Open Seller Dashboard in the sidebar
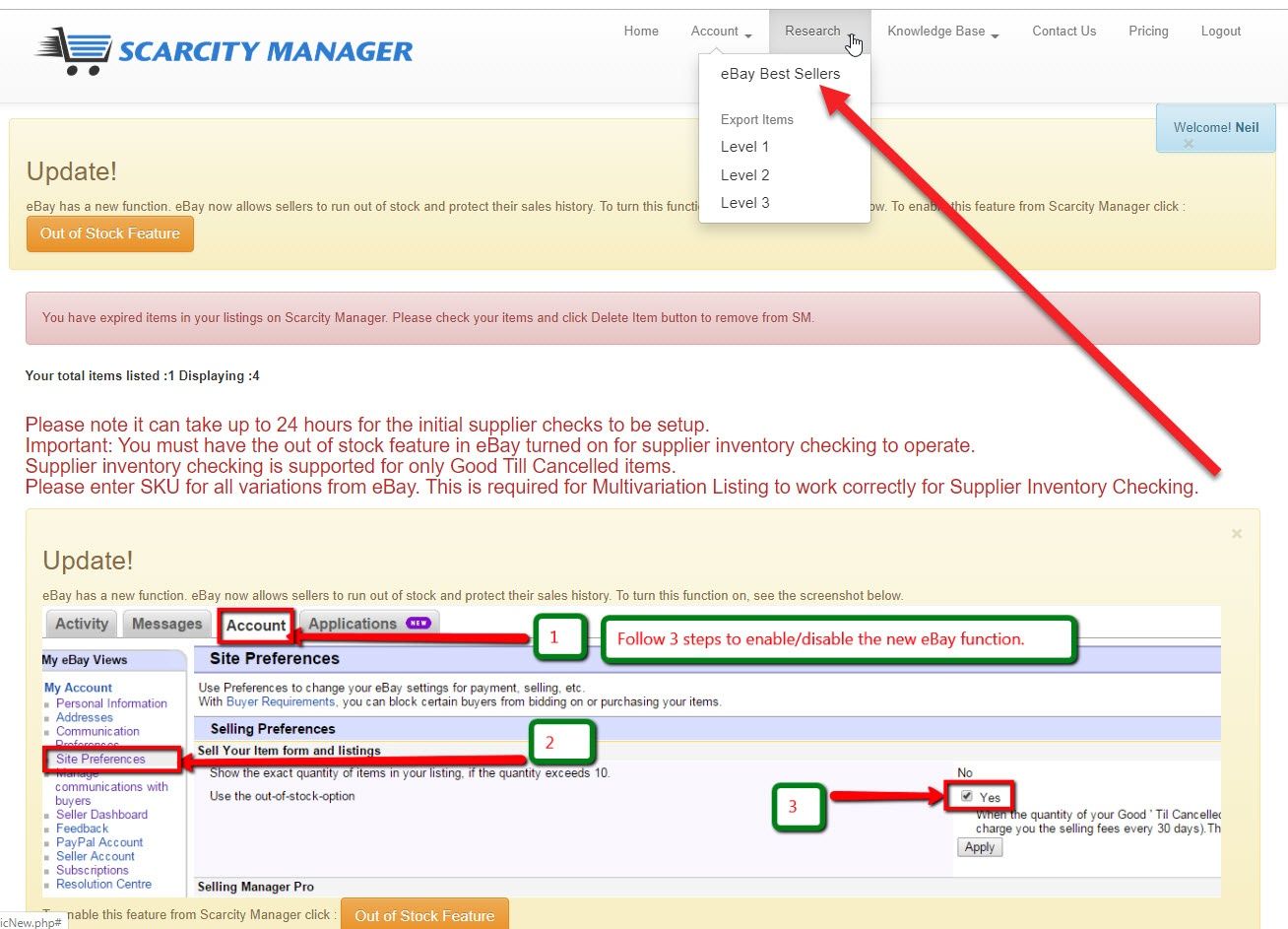Viewport: 1288px width, 929px height. 101,815
